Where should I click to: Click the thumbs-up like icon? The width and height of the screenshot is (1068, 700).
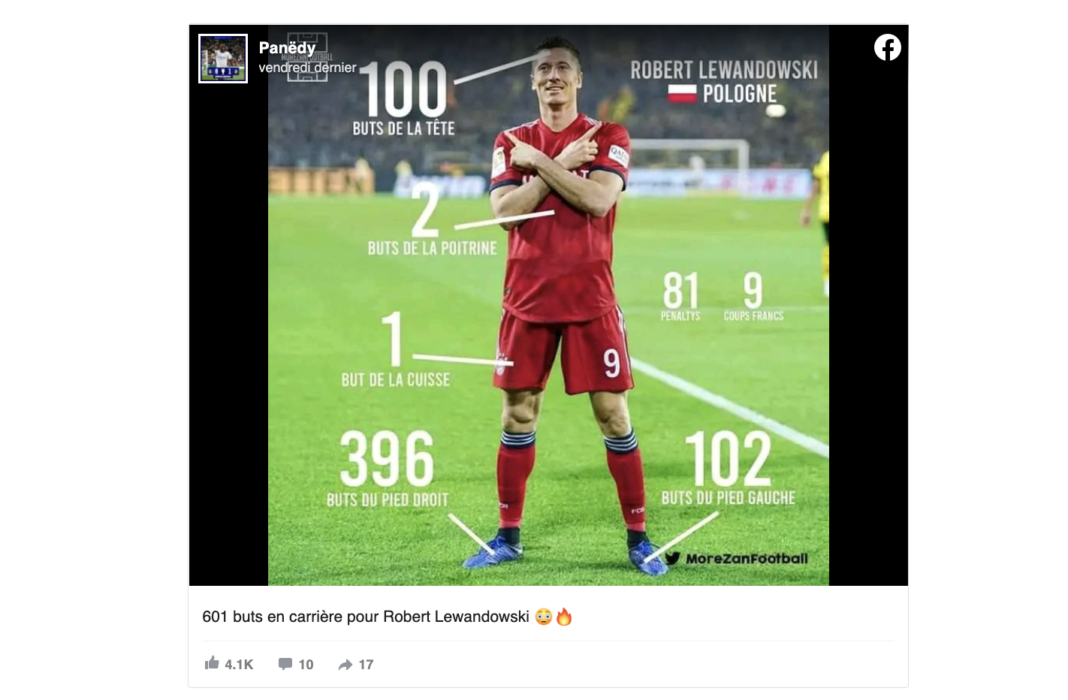pos(212,663)
